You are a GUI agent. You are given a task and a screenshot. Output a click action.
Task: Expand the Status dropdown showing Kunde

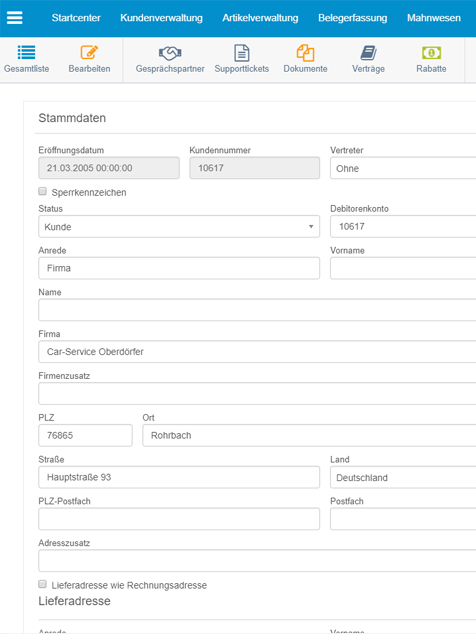point(179,226)
